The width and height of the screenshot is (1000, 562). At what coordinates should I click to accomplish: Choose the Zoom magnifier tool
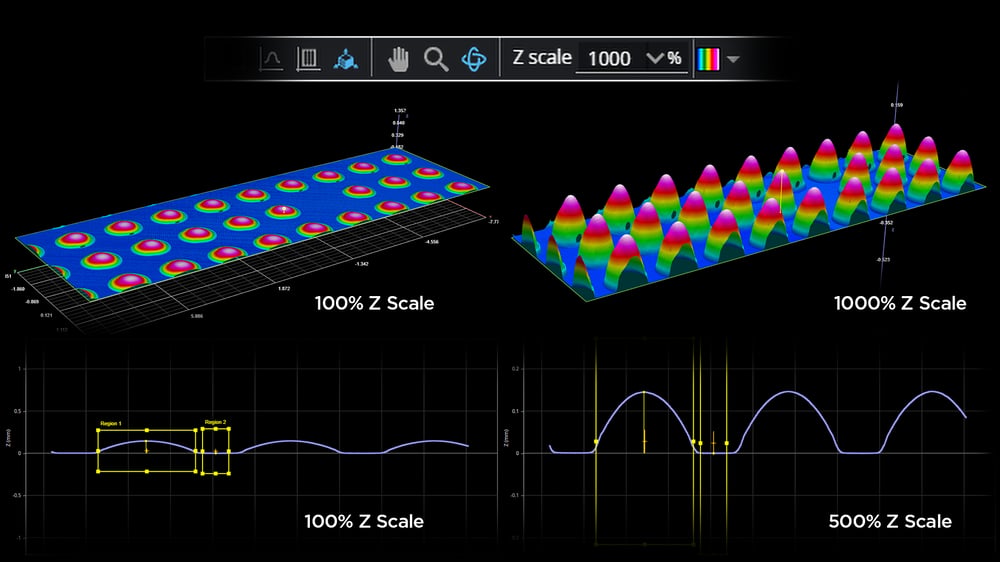(x=436, y=59)
